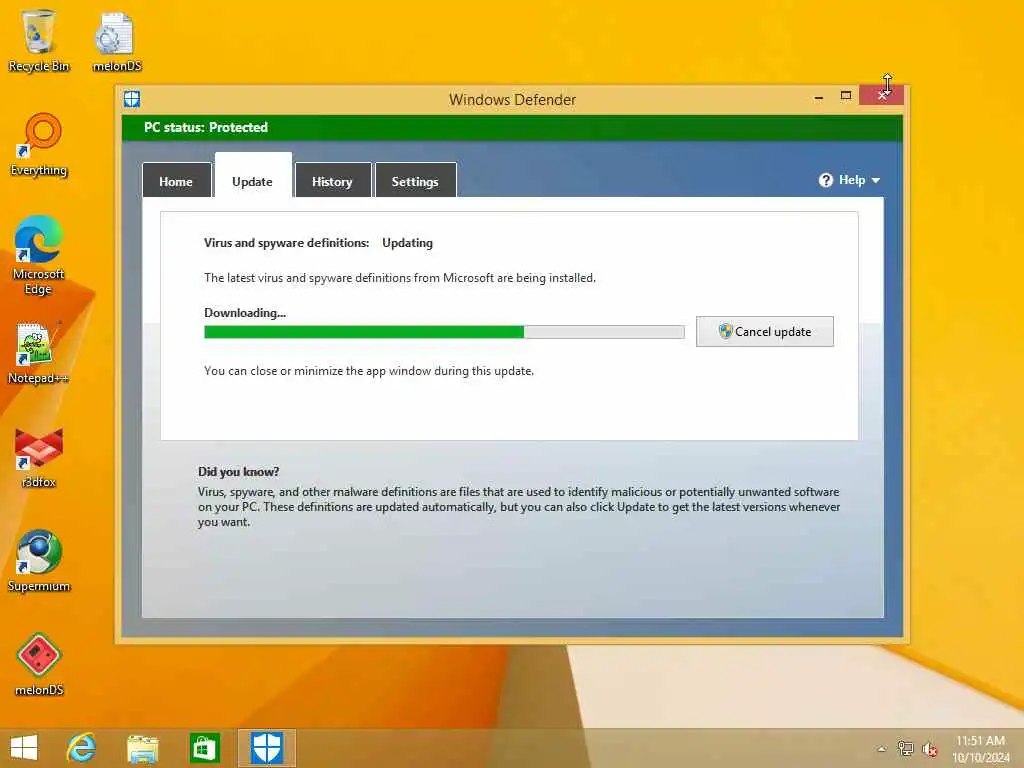1024x768 pixels.
Task: Launch the red melonDS emulator shortcut
Action: (x=39, y=664)
